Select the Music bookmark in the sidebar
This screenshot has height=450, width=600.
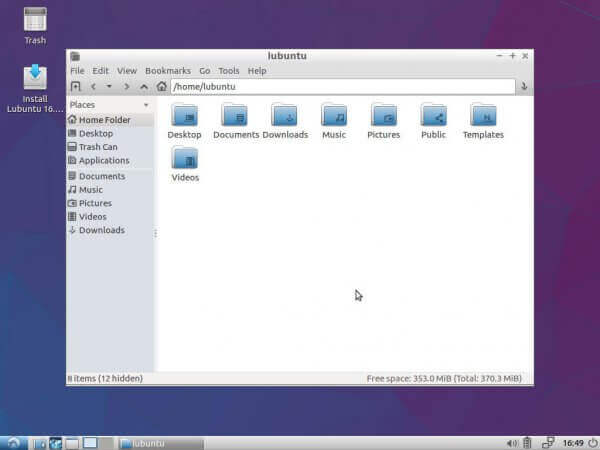click(x=110, y=189)
